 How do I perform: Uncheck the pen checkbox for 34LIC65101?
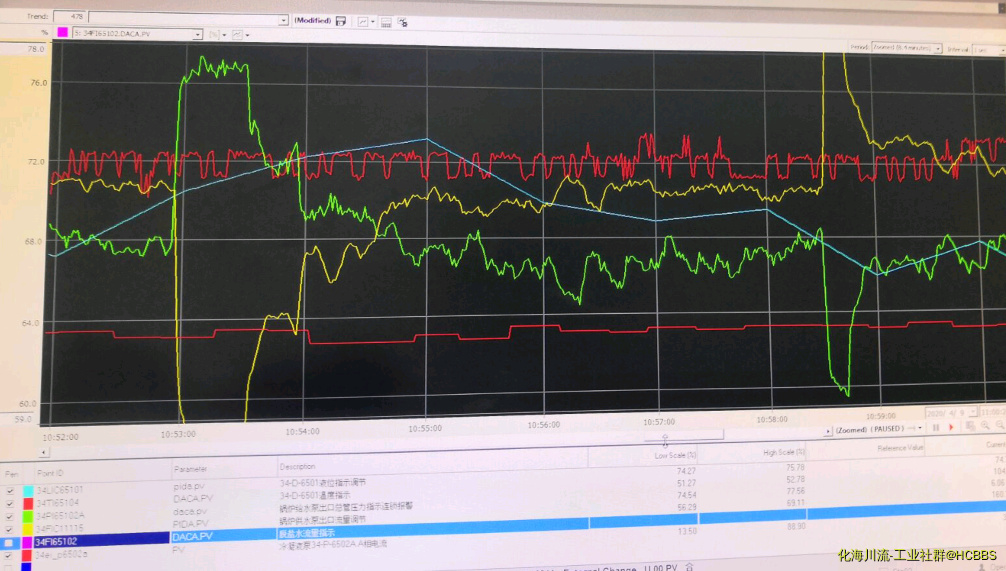(10, 491)
